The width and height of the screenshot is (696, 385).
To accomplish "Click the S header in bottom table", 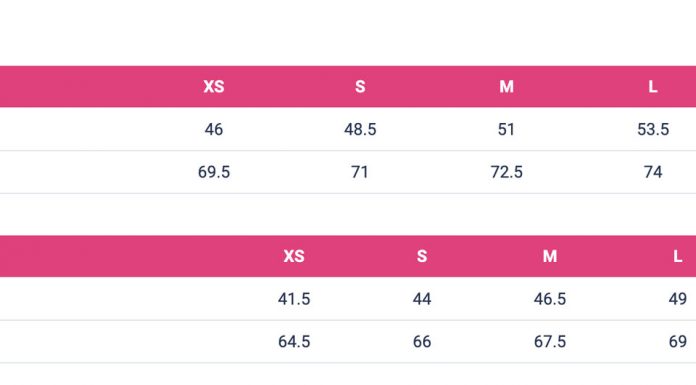I will [x=422, y=256].
